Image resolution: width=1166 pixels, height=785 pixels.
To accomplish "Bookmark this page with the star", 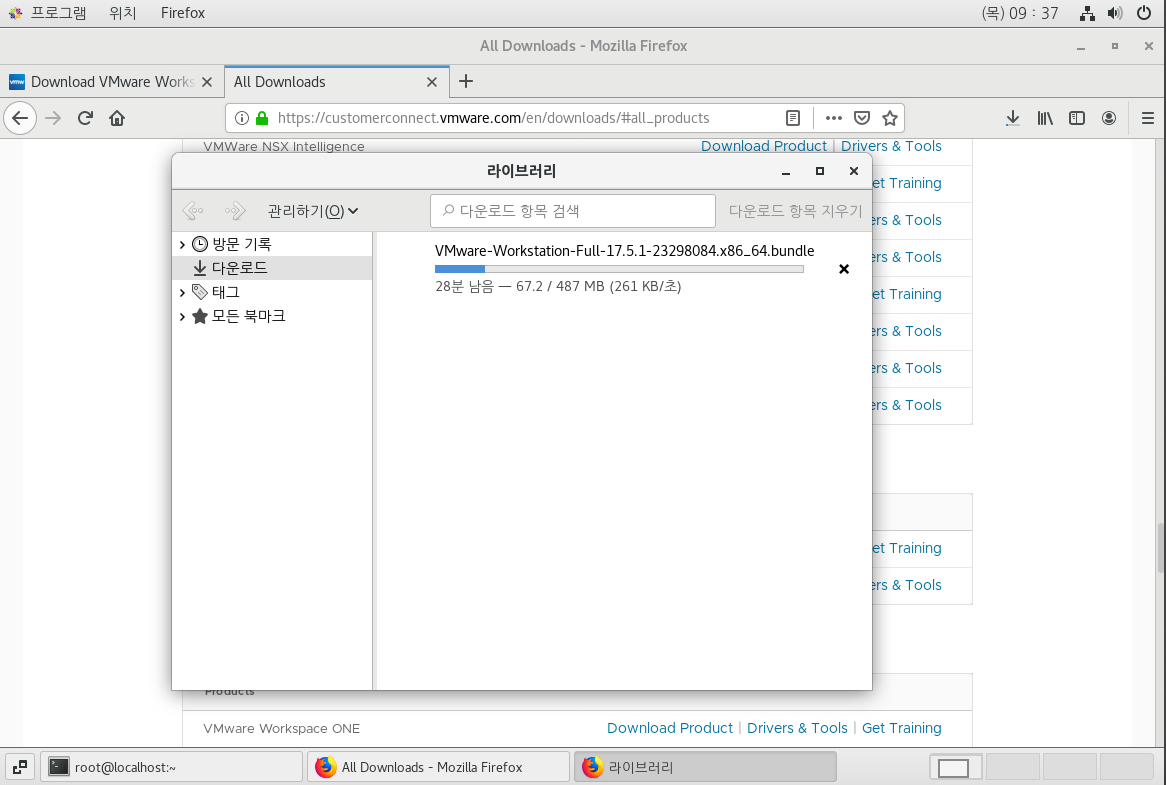I will pyautogui.click(x=889, y=118).
